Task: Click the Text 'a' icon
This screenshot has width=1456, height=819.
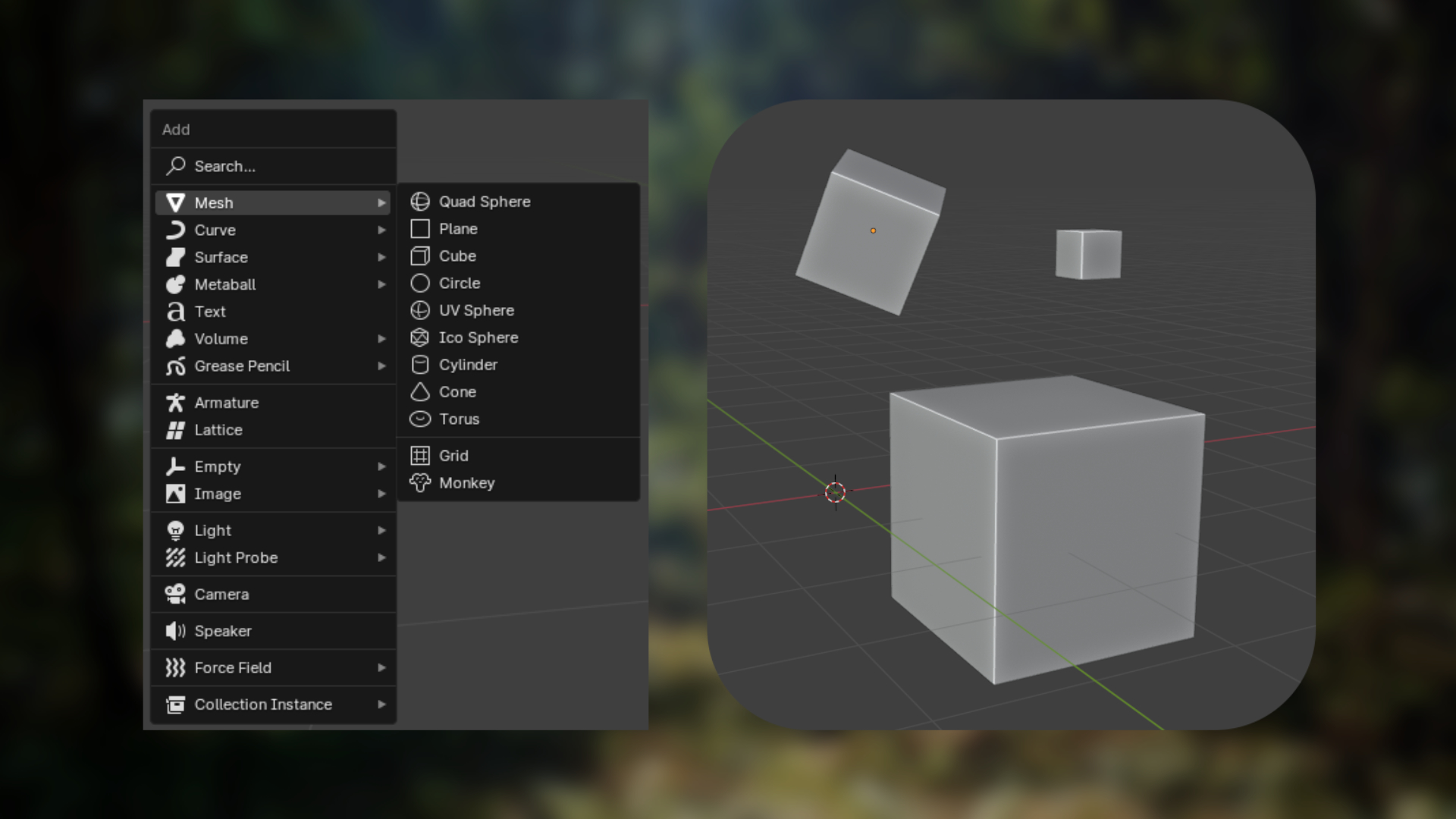Action: click(175, 312)
